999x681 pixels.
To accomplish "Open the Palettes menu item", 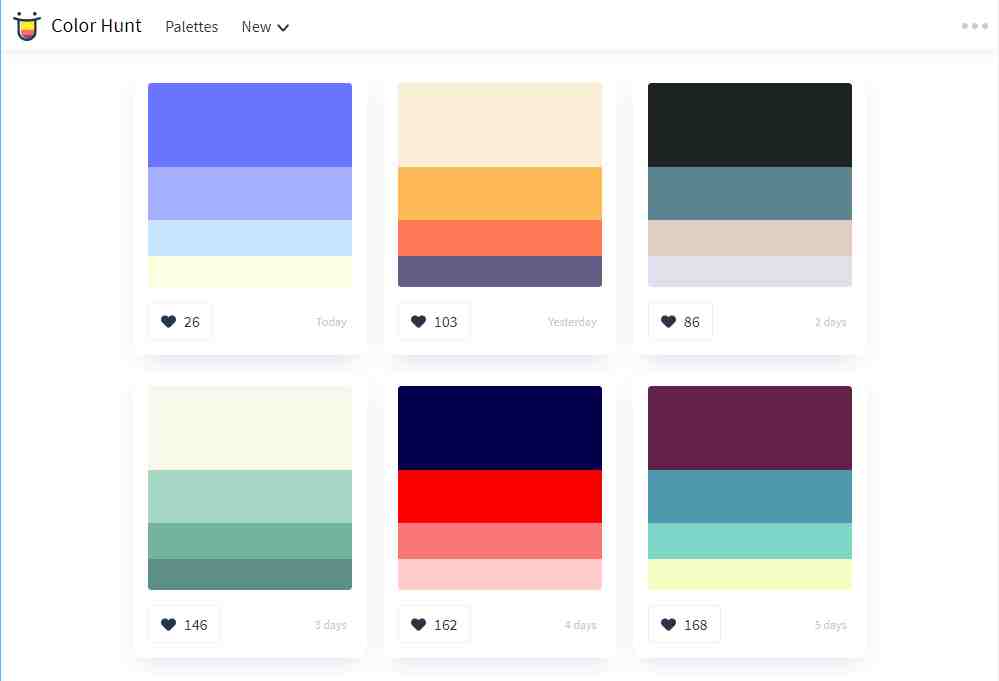I will [x=192, y=27].
